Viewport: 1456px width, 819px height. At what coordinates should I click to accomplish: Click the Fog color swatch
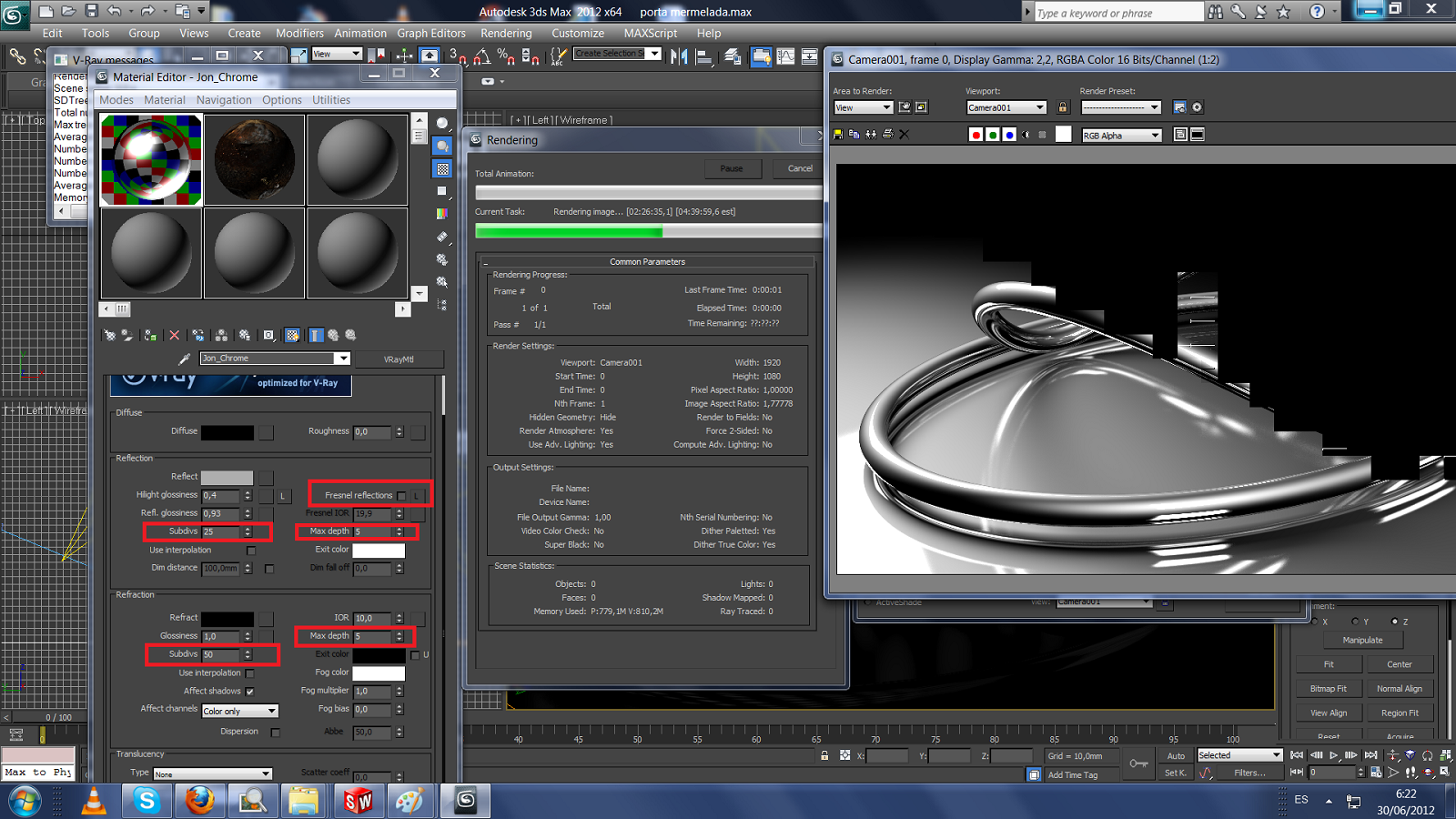coord(379,673)
